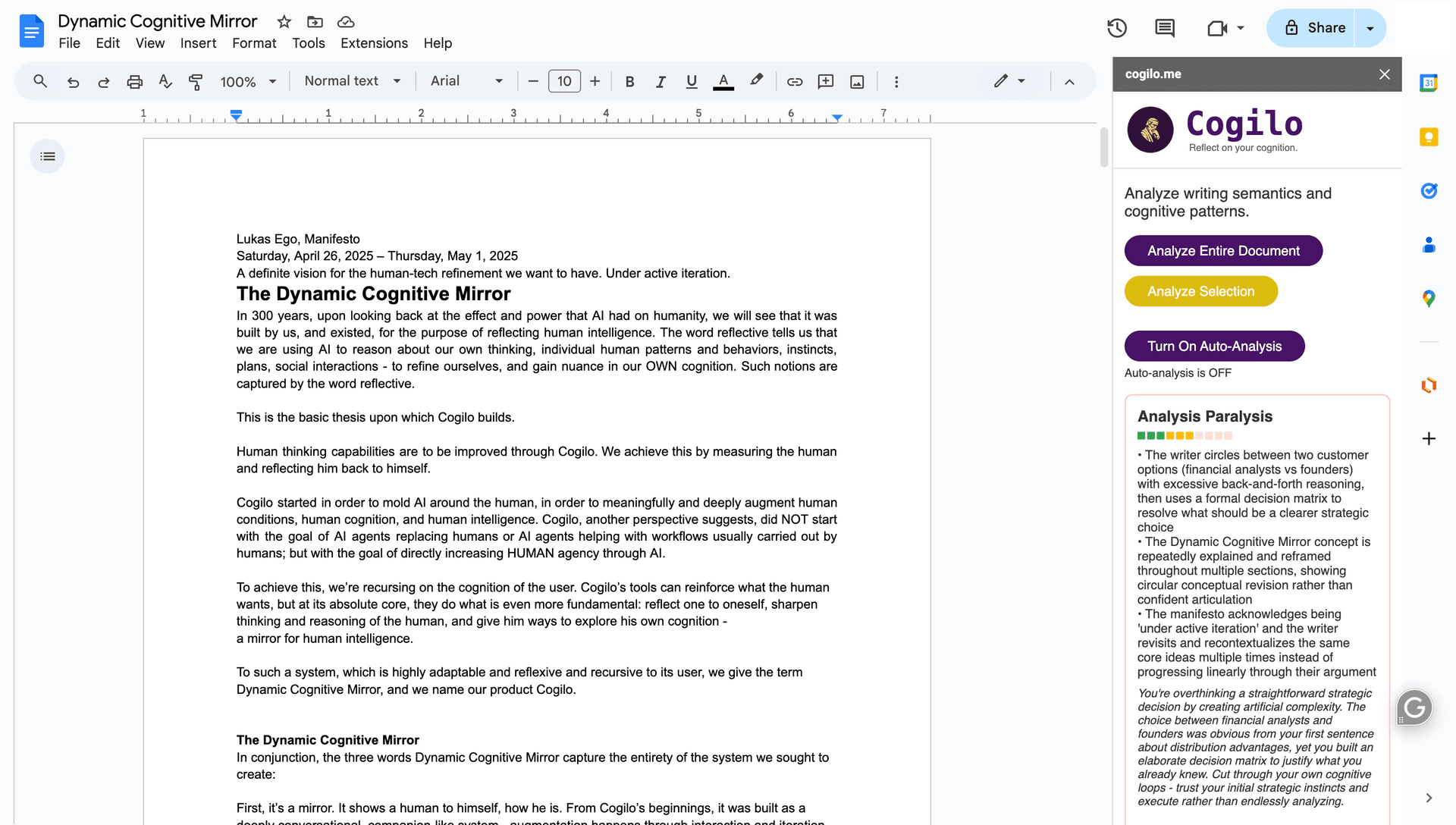The height and width of the screenshot is (825, 1456).
Task: Open the text color picker
Action: click(723, 82)
